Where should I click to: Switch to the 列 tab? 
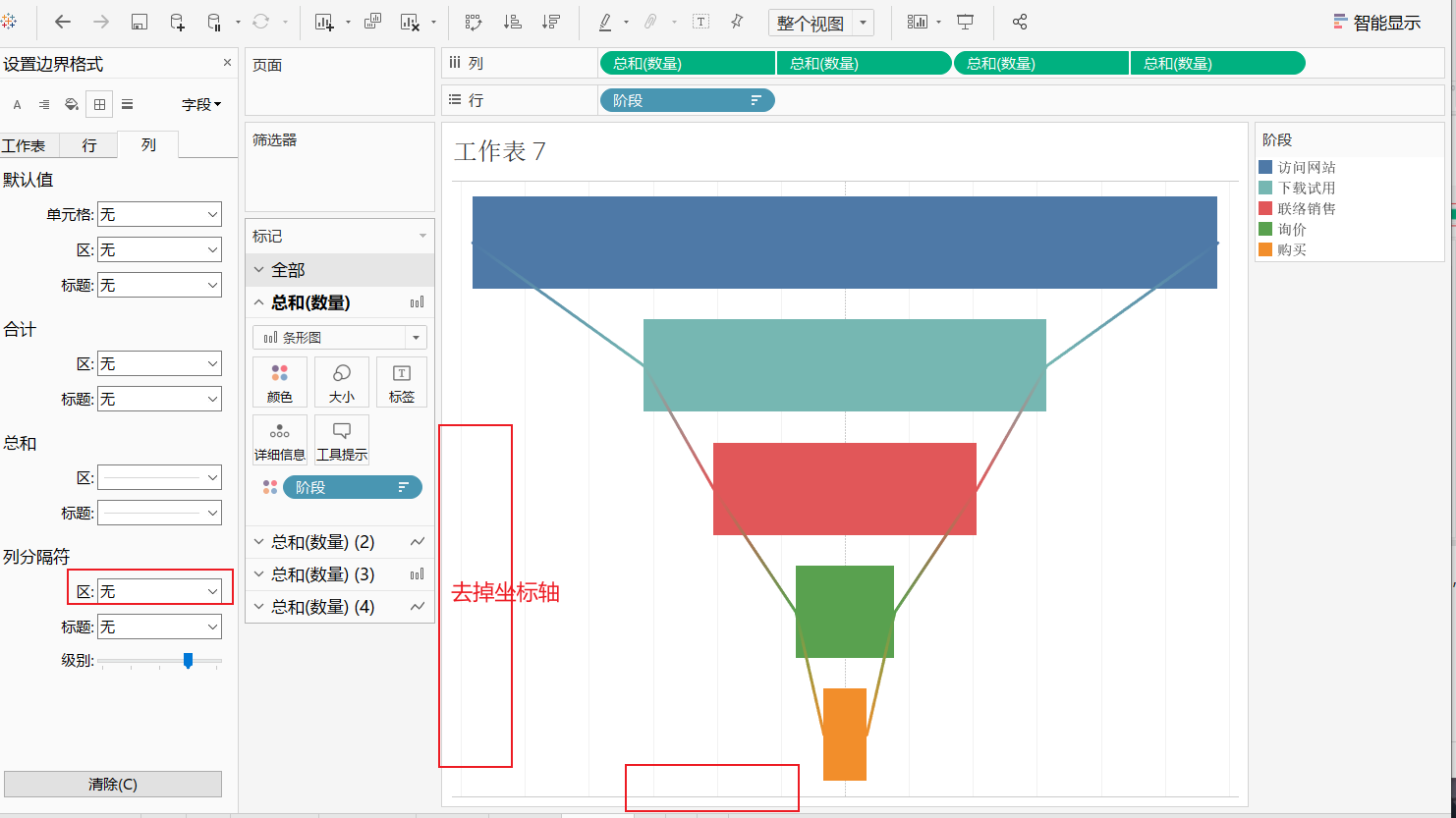(x=148, y=144)
